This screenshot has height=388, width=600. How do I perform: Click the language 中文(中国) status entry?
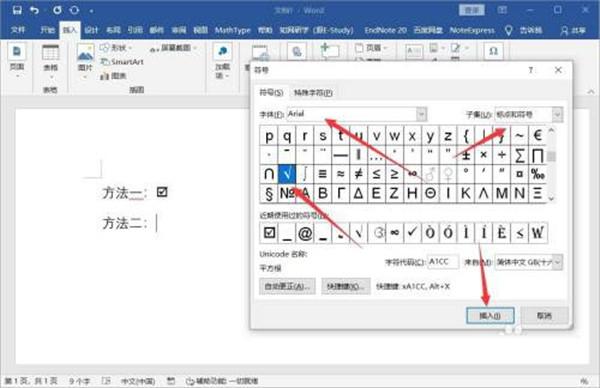(138, 381)
